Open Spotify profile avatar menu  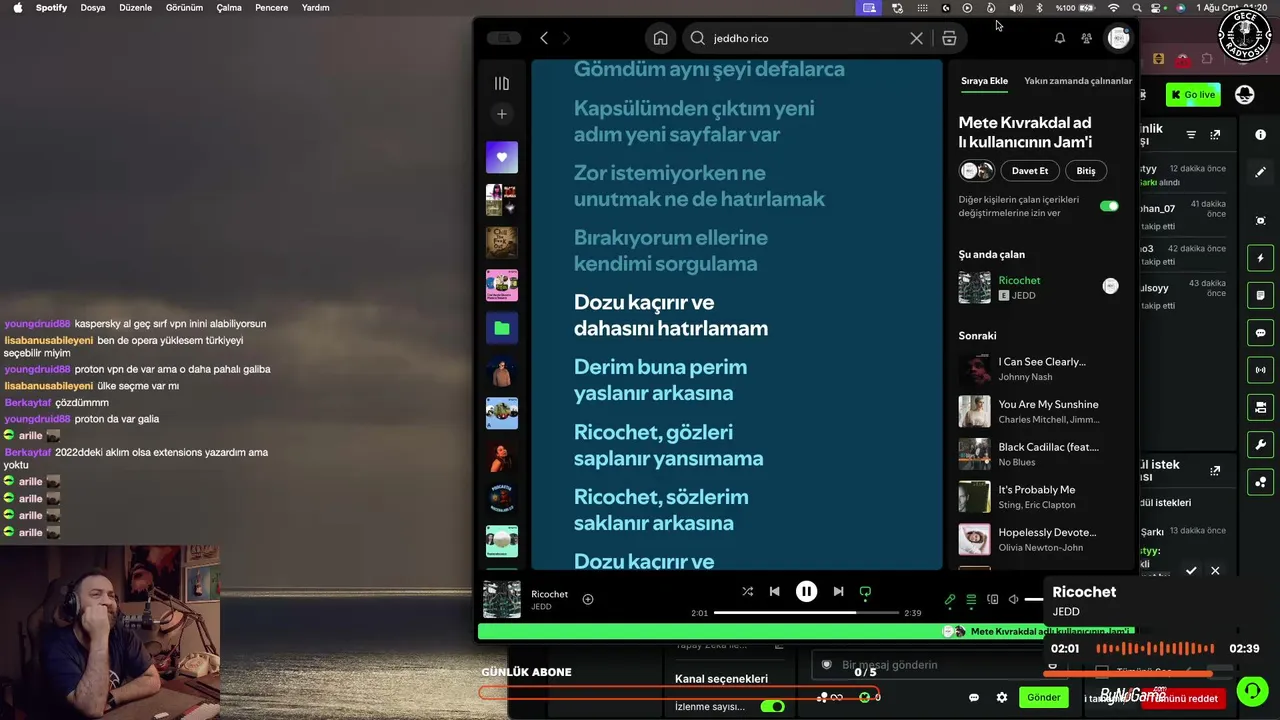1118,38
